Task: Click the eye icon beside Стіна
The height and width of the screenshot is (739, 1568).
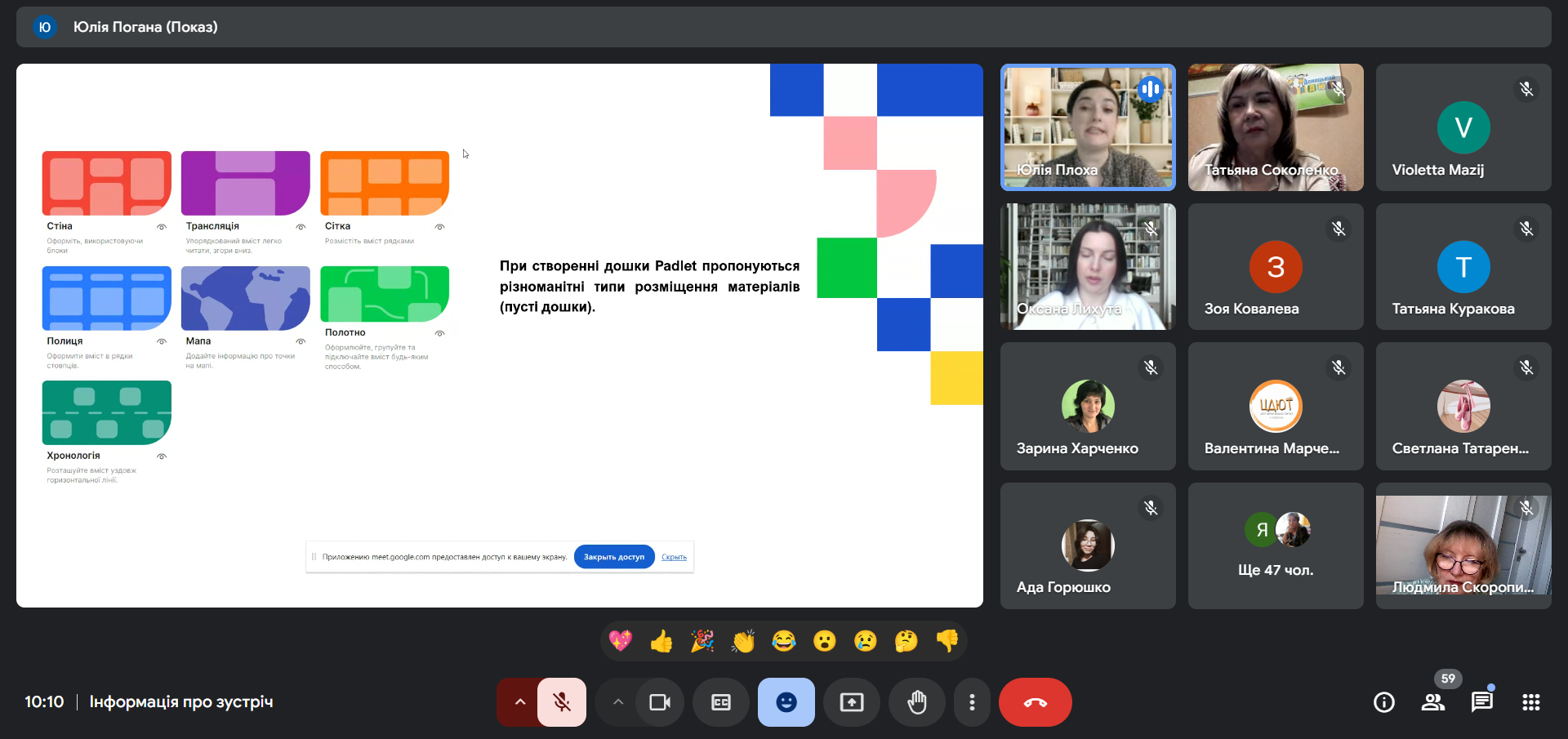Action: [x=162, y=227]
